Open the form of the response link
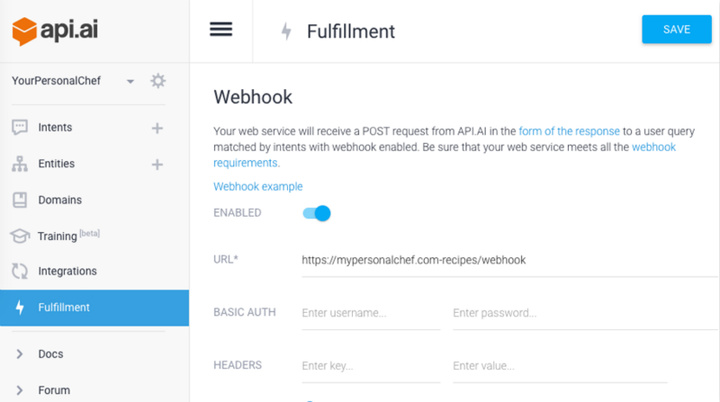 569,131
